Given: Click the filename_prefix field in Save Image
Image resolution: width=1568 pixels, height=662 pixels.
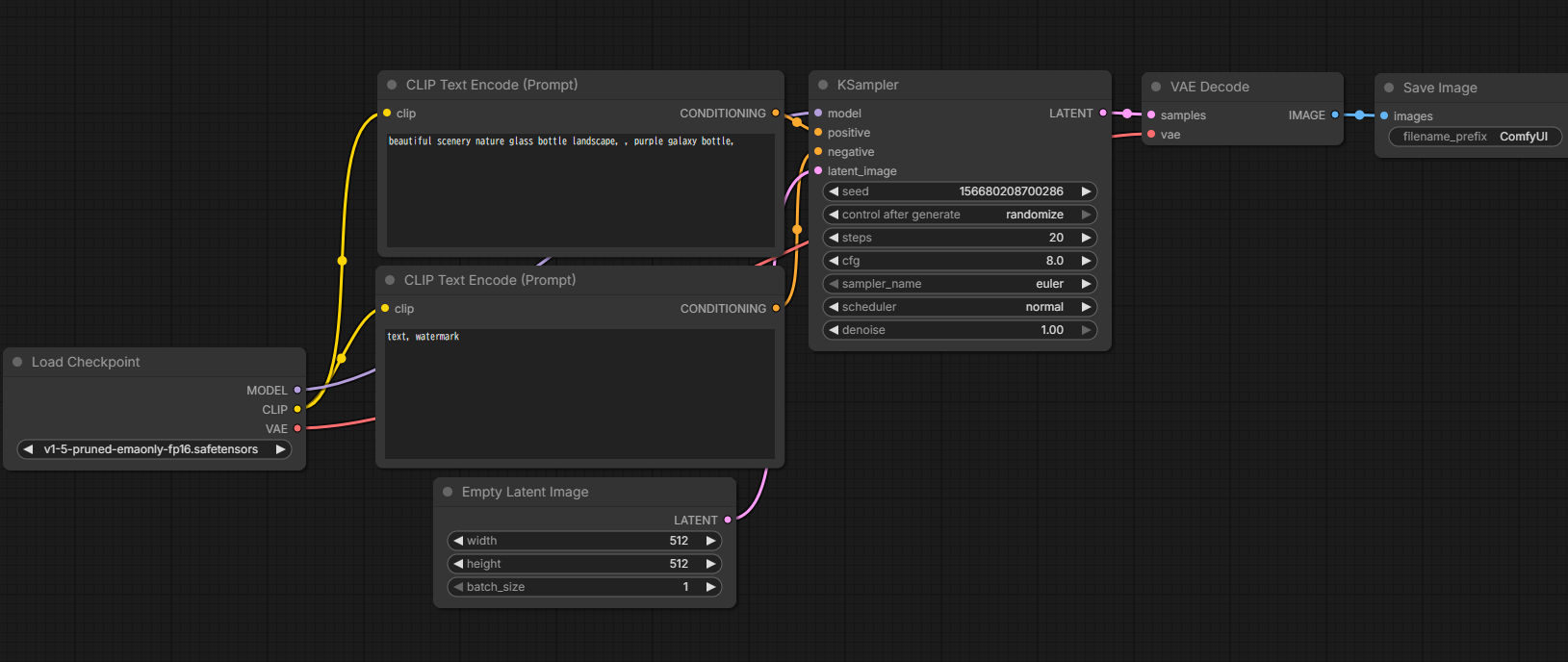Looking at the screenshot, I should (1475, 137).
